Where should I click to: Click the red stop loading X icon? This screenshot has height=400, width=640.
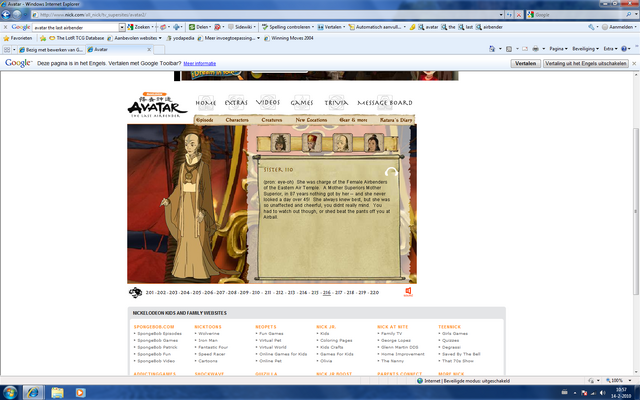coord(519,15)
